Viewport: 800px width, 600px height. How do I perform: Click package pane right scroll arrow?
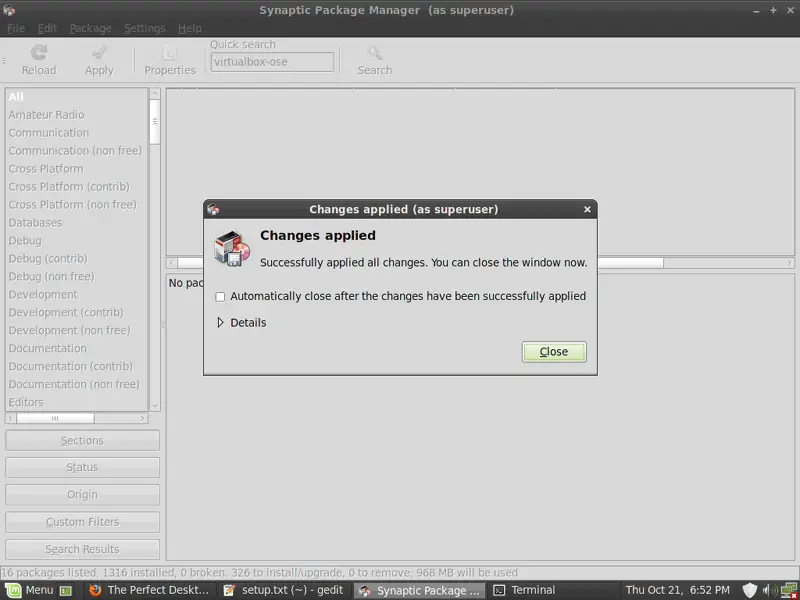pos(789,263)
